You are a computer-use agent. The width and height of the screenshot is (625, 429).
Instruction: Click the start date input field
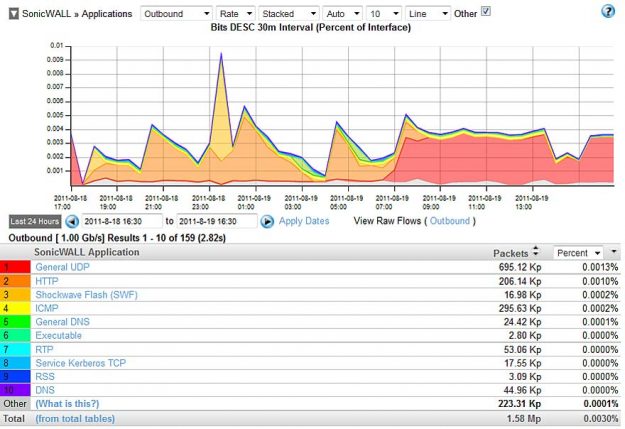(x=121, y=221)
